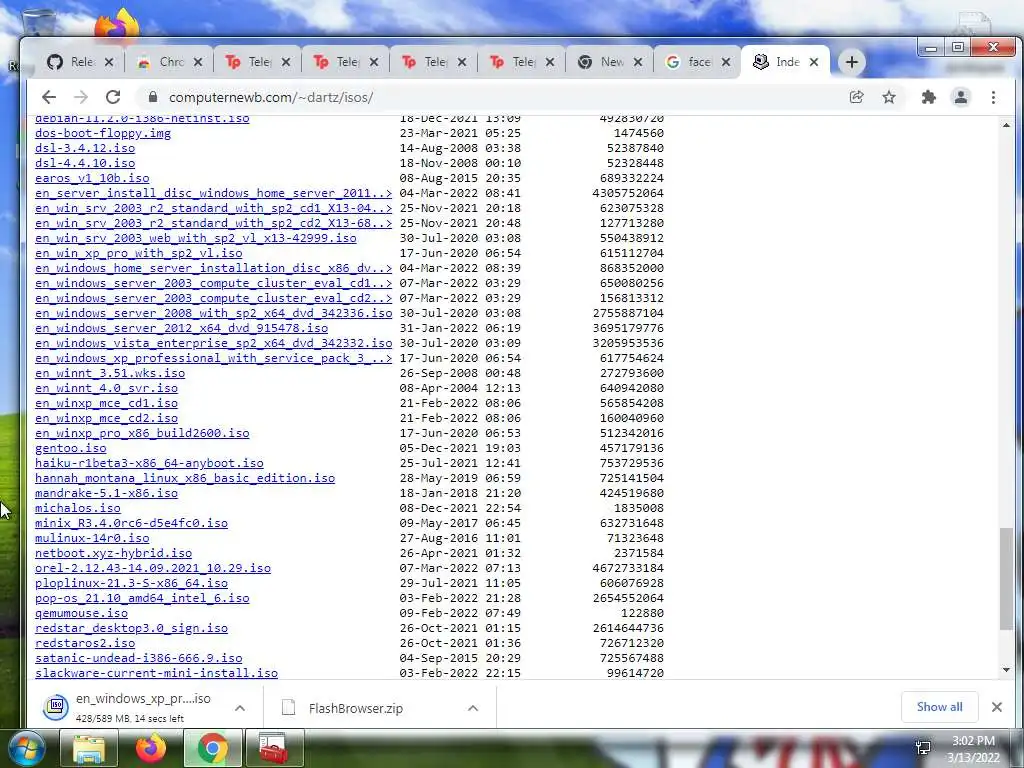Expand FlashBrowser.zip download options
The height and width of the screenshot is (768, 1024).
coord(473,708)
